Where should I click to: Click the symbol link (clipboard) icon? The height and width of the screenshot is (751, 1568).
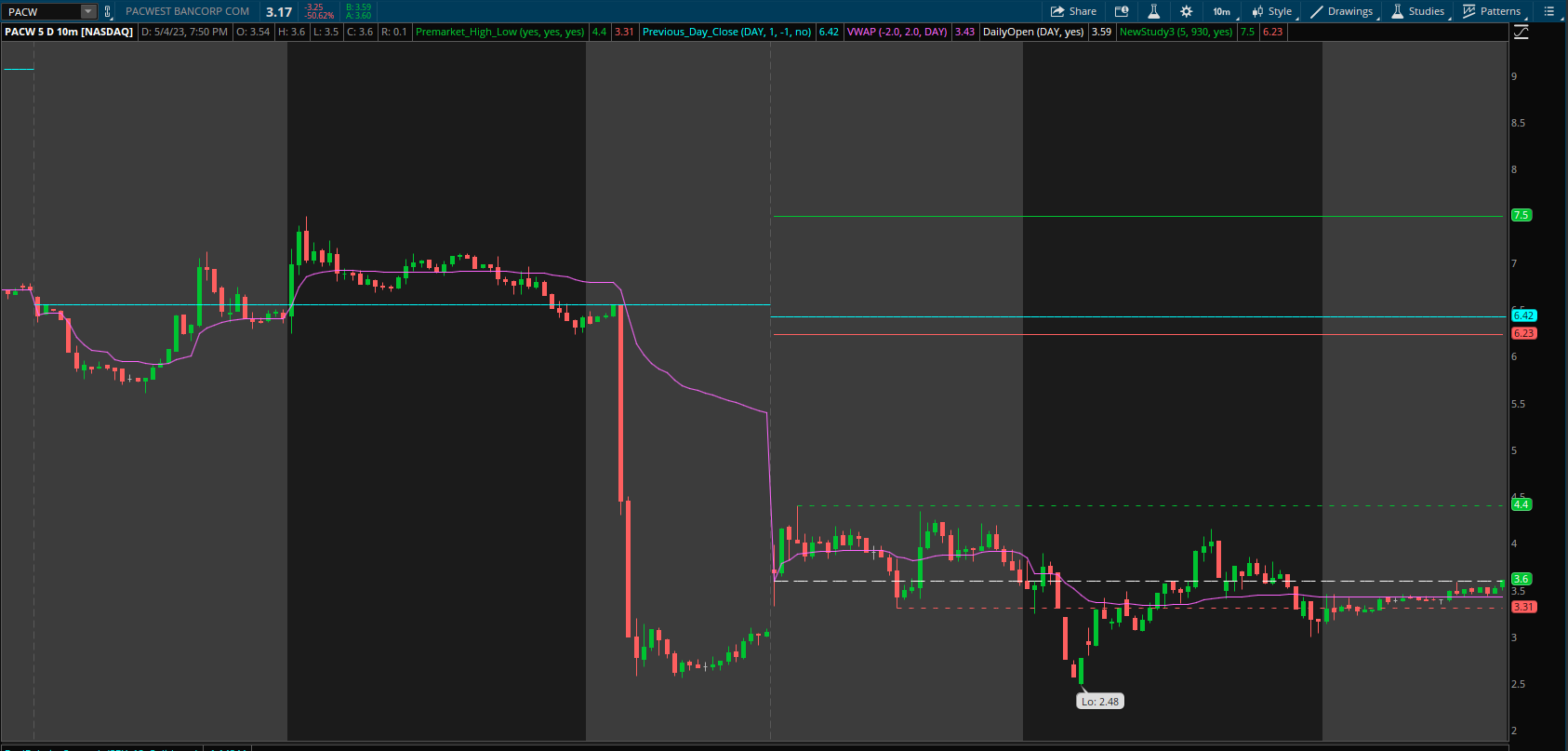107,12
